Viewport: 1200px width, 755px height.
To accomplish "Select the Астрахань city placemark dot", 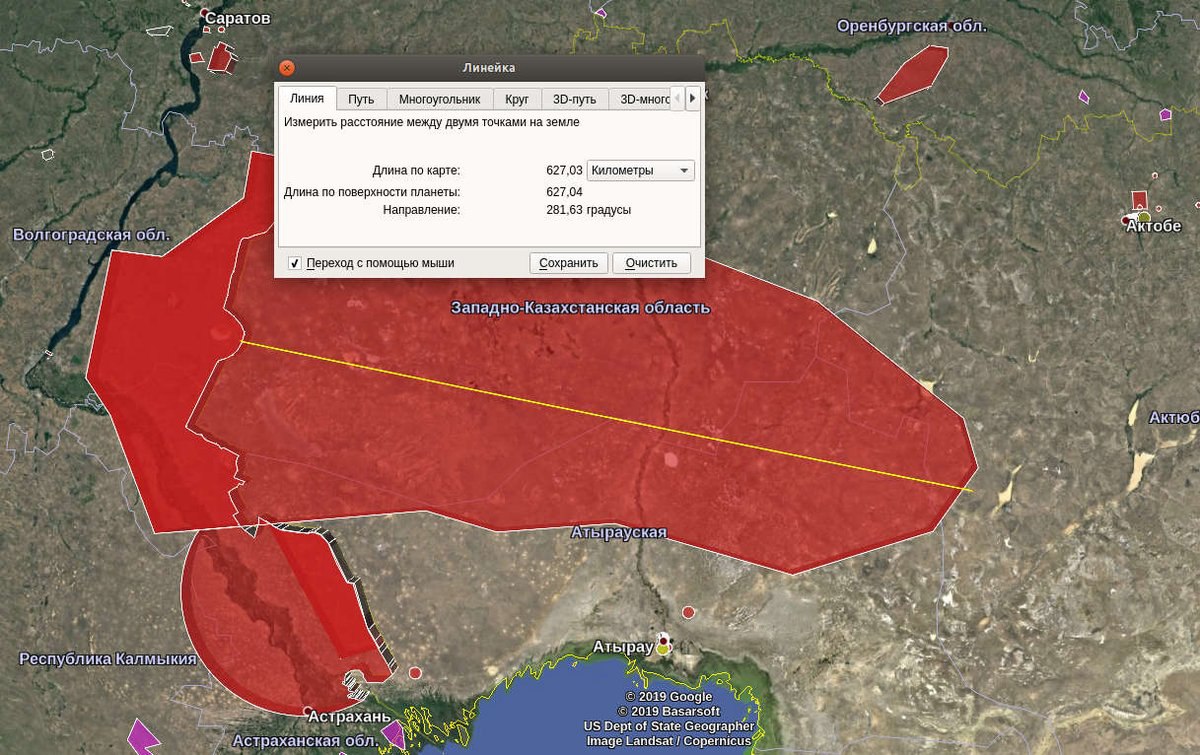I will (308, 711).
